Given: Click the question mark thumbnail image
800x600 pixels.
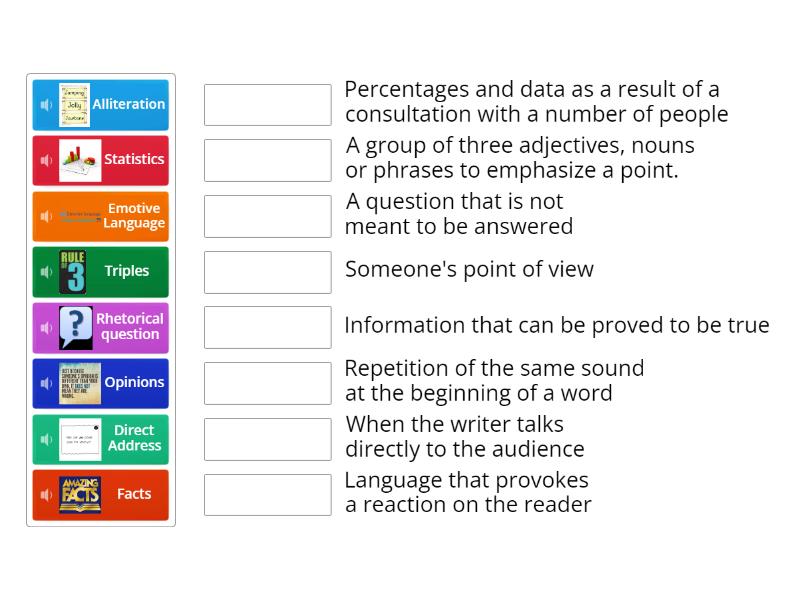Looking at the screenshot, I should click(75, 327).
